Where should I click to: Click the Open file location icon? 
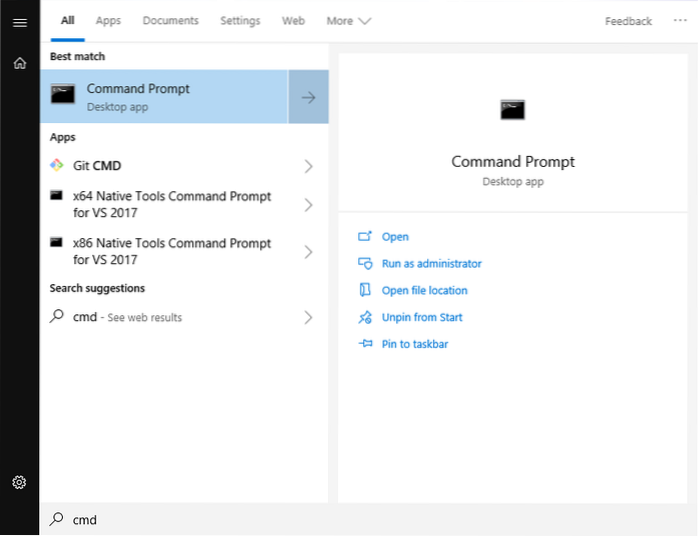[364, 290]
